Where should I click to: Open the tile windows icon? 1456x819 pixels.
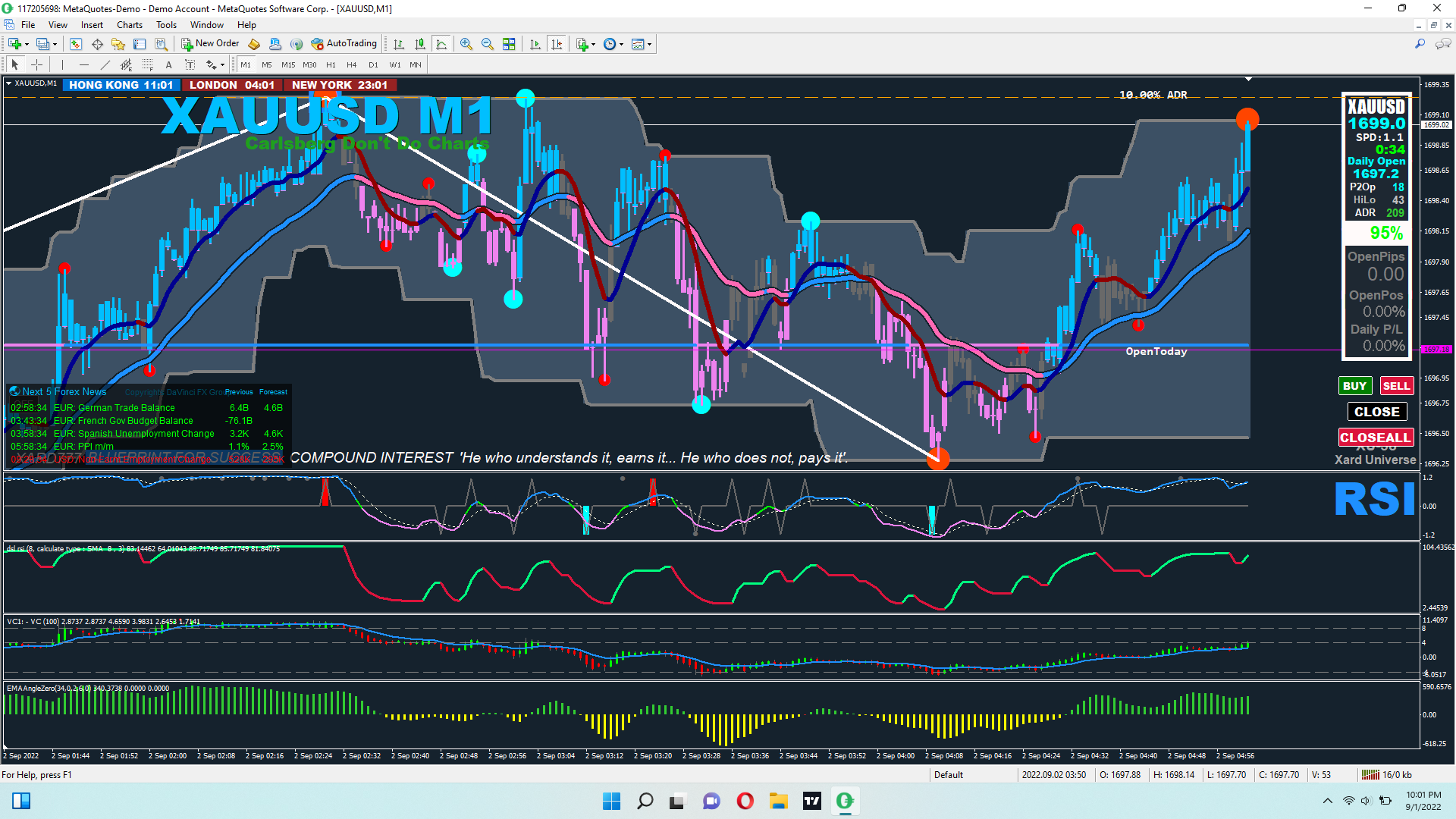[509, 44]
